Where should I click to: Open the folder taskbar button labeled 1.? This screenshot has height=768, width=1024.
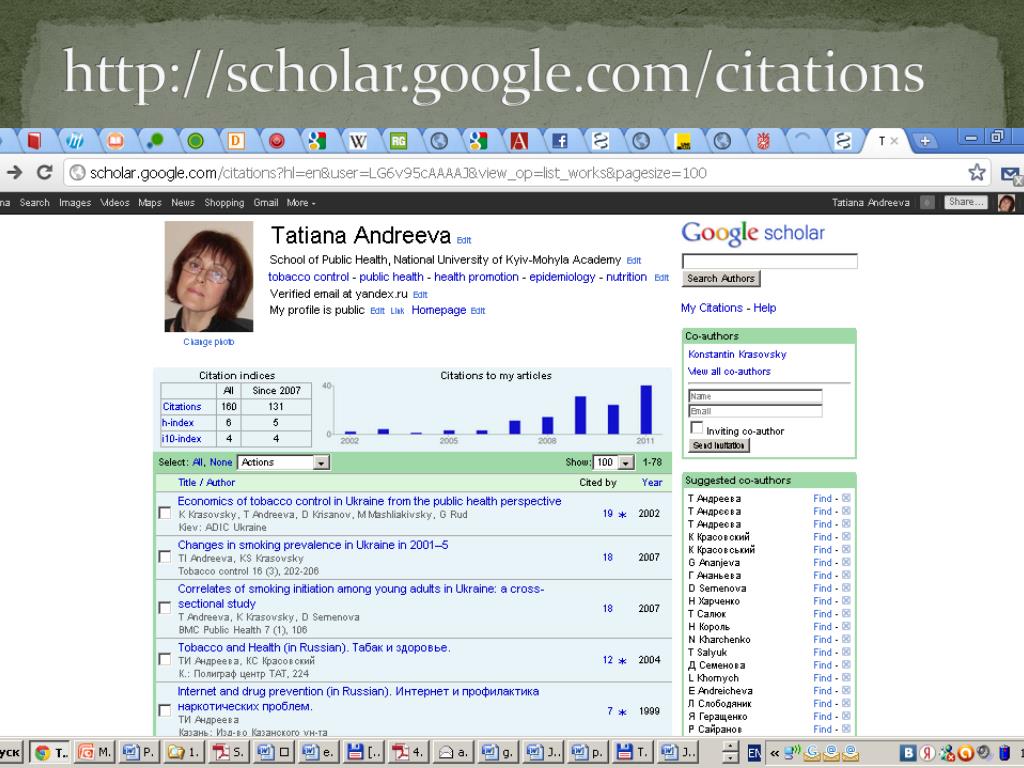184,752
